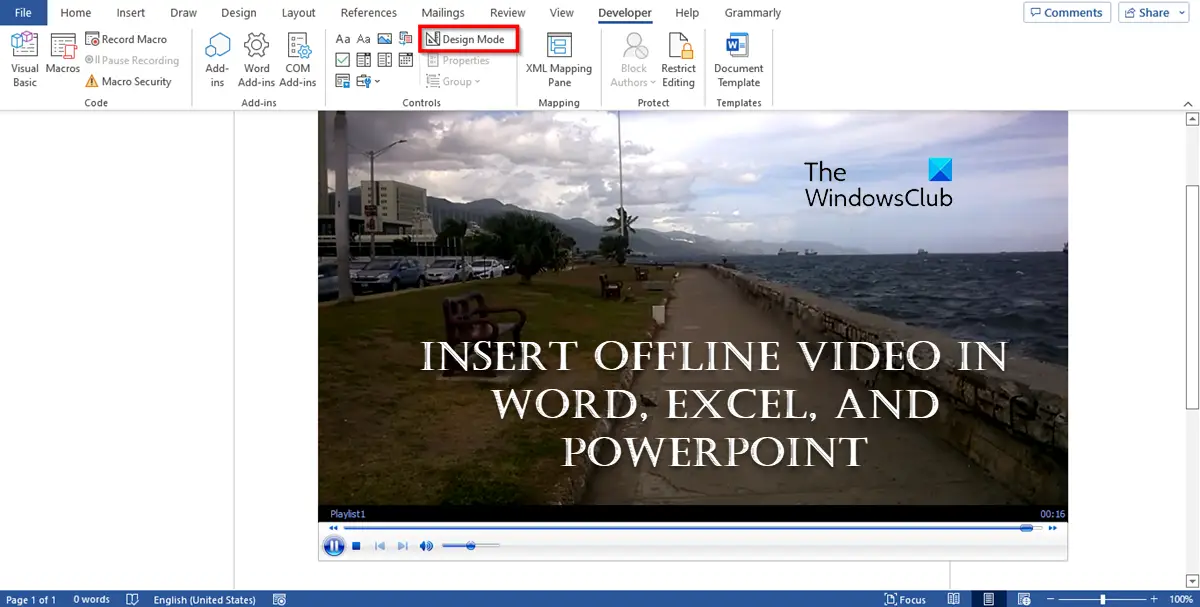1200x607 pixels.
Task: Click the video seek bar
Action: [693, 527]
